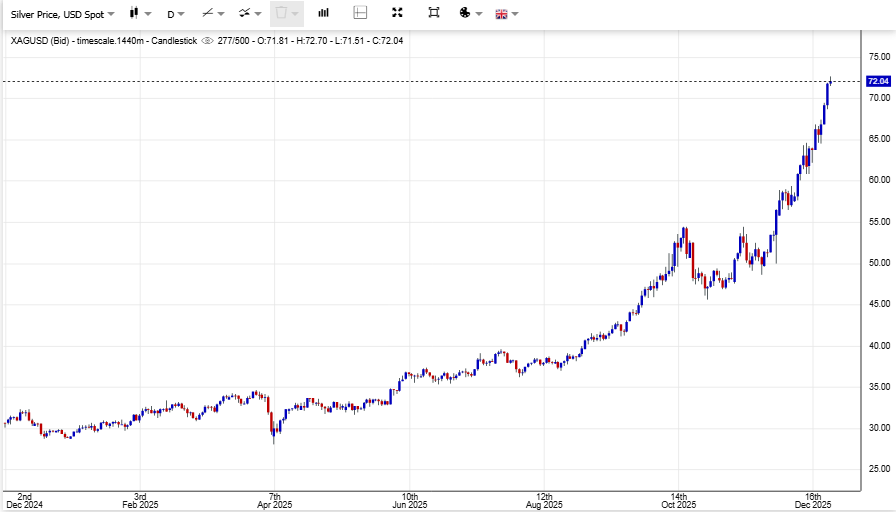Expand the language dropdown arrow
The width and height of the screenshot is (896, 512).
[515, 14]
